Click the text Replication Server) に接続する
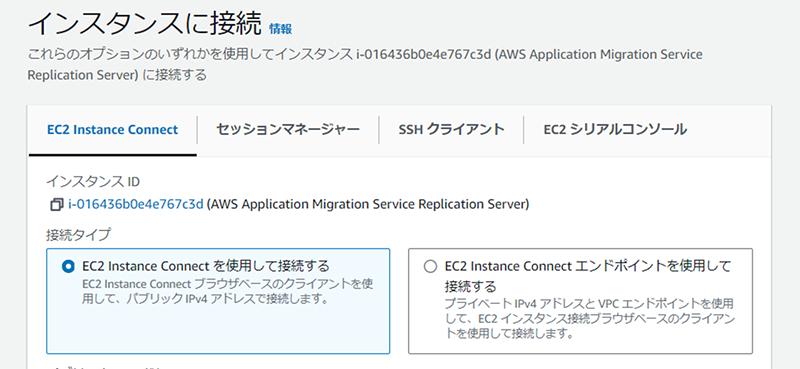Viewport: 800px width, 369px height. pos(117,75)
